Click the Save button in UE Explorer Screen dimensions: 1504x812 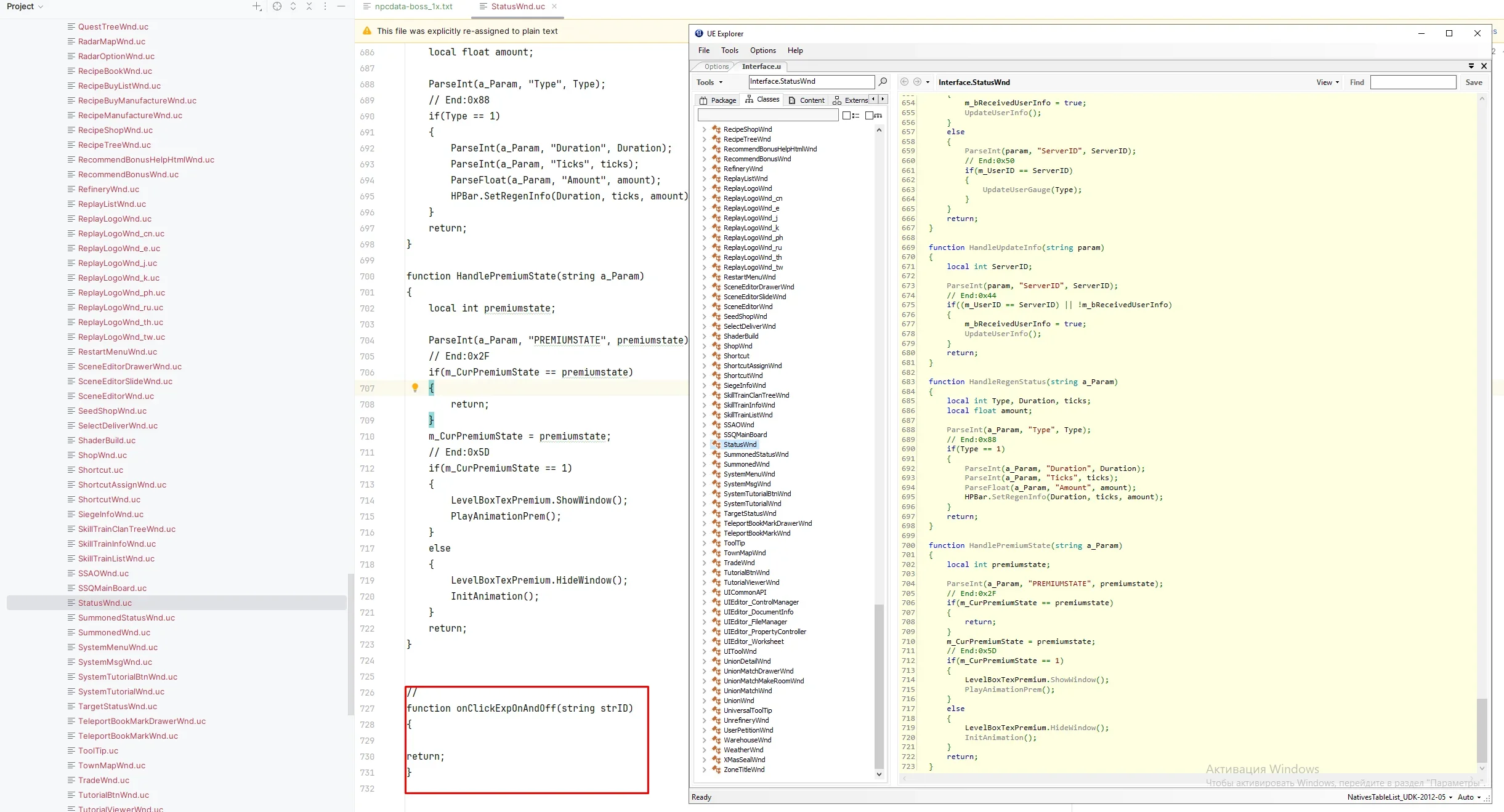coord(1473,82)
